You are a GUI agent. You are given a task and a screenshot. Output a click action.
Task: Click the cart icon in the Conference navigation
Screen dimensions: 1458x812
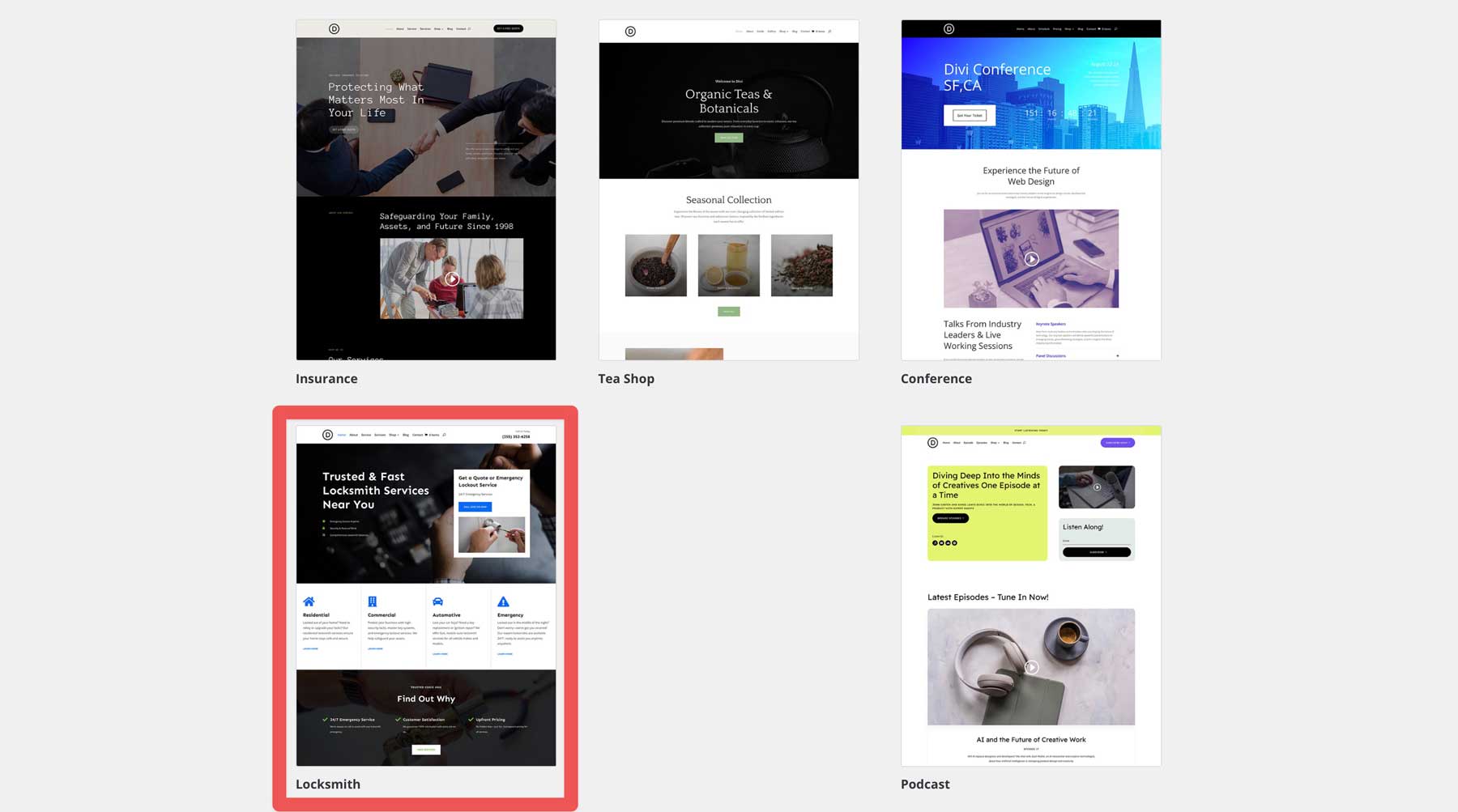tap(1099, 29)
